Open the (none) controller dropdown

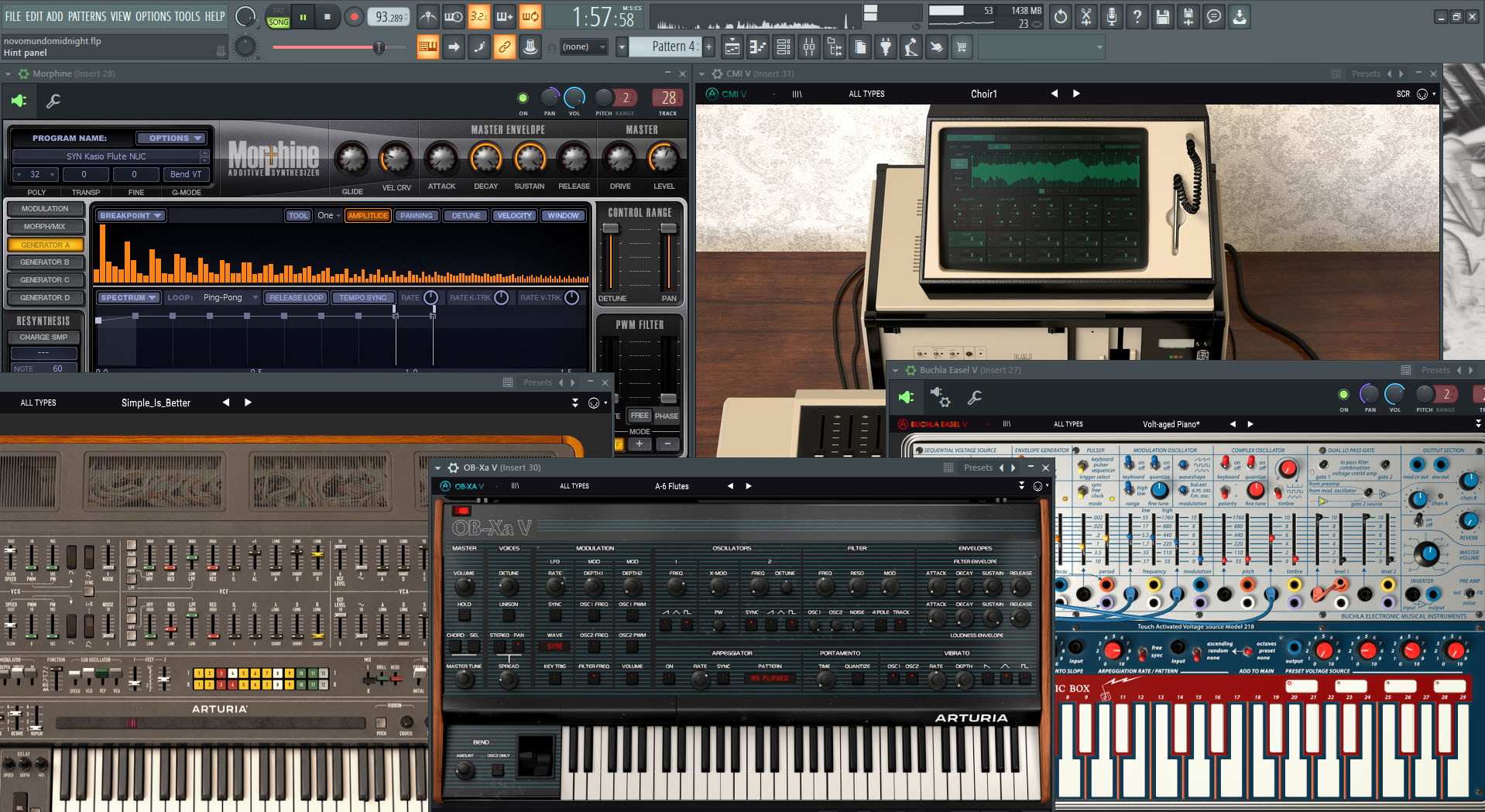tap(584, 46)
